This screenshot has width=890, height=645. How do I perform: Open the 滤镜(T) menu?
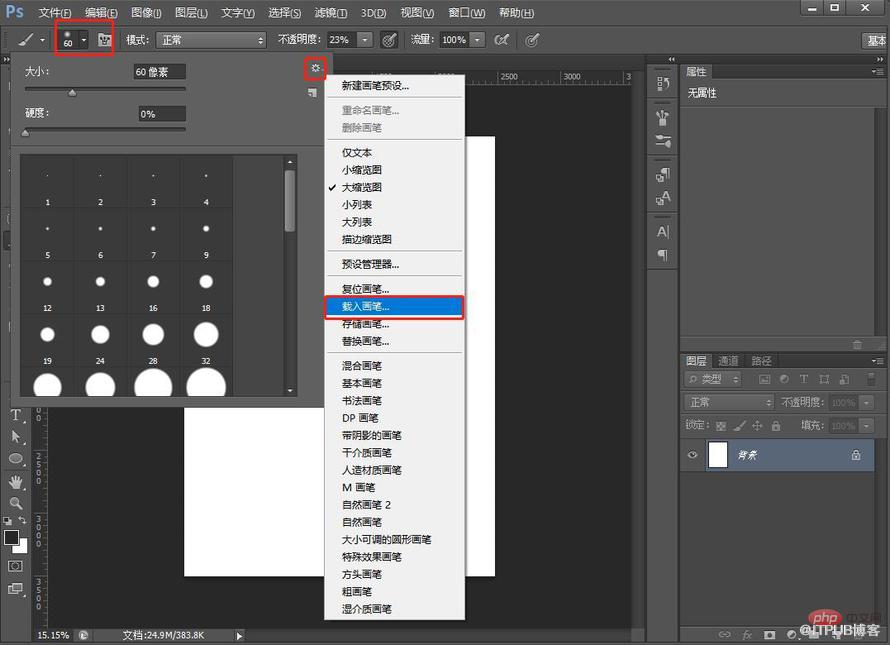pyautogui.click(x=330, y=12)
